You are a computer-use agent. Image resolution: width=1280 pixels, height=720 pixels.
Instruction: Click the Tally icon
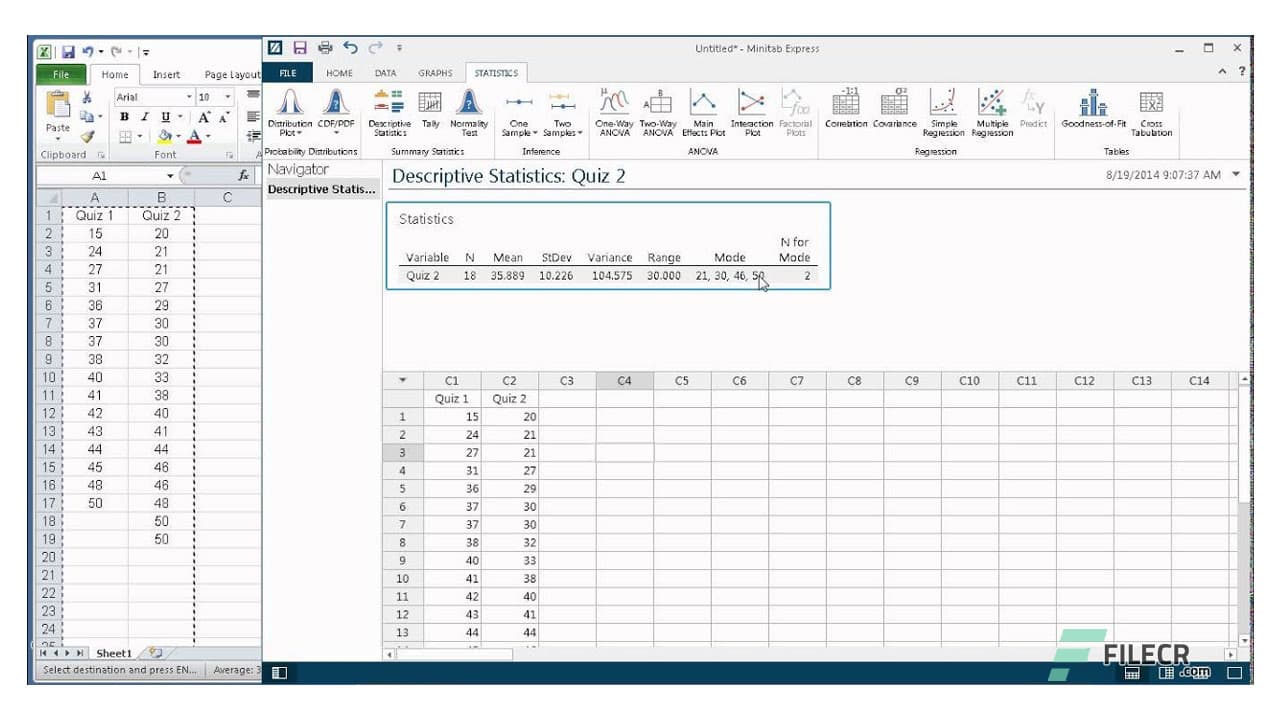[x=431, y=112]
